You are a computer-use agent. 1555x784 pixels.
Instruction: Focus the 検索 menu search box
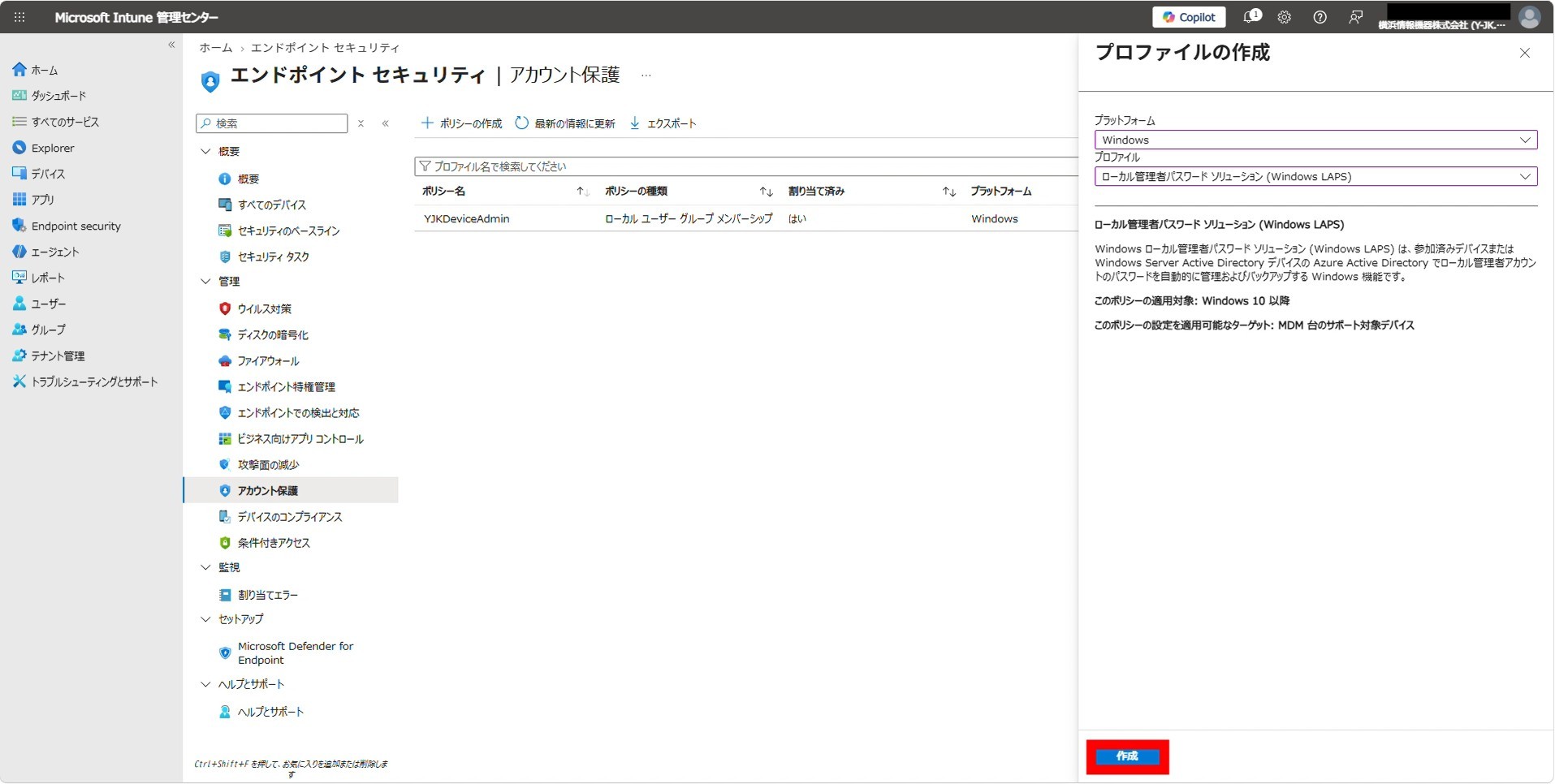coord(272,123)
